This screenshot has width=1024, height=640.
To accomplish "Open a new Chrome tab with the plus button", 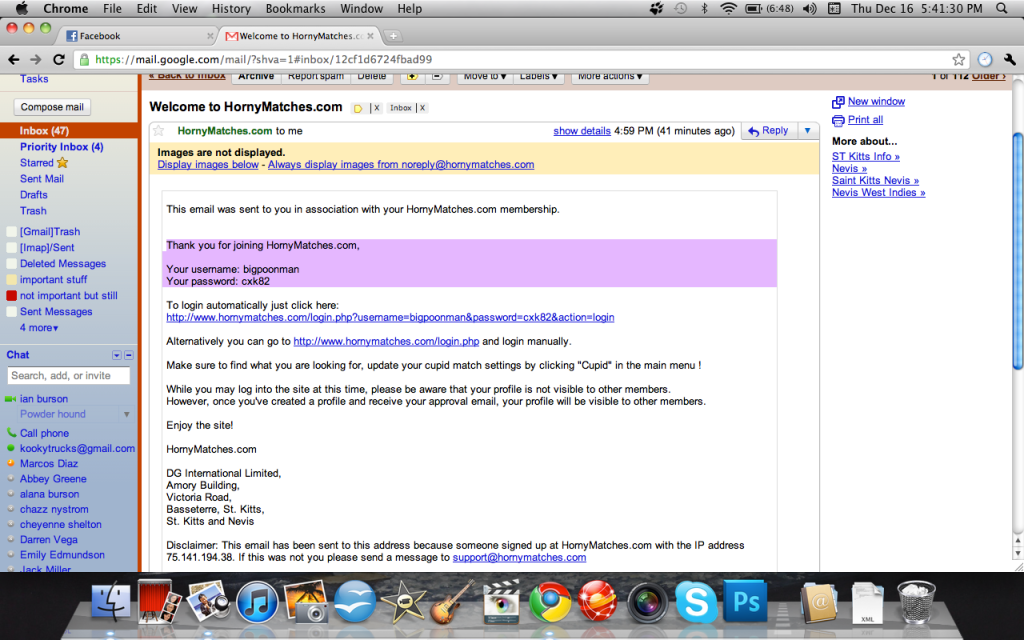I will (x=393, y=36).
